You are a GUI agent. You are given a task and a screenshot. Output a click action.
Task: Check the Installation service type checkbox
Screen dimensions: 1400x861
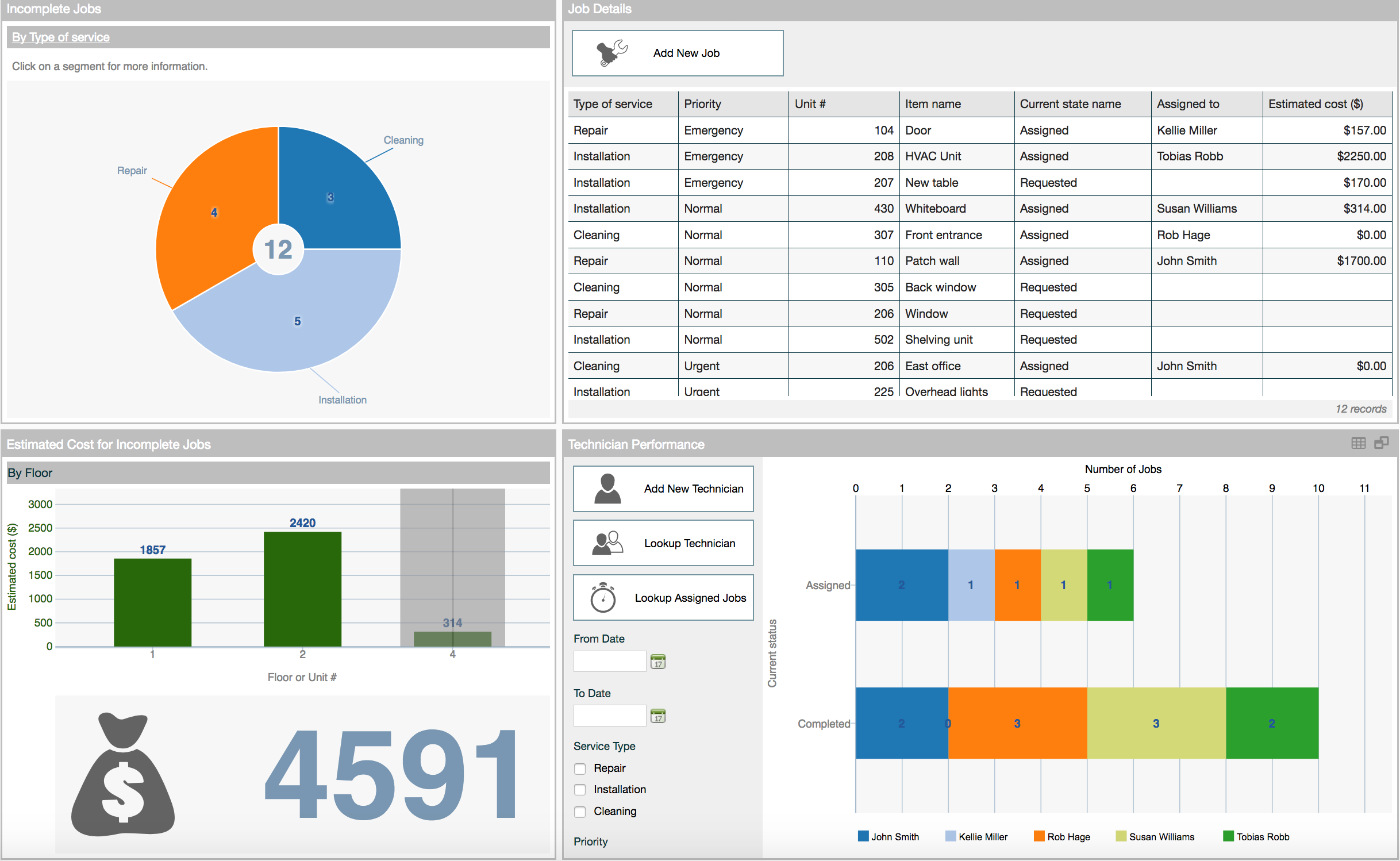(580, 790)
